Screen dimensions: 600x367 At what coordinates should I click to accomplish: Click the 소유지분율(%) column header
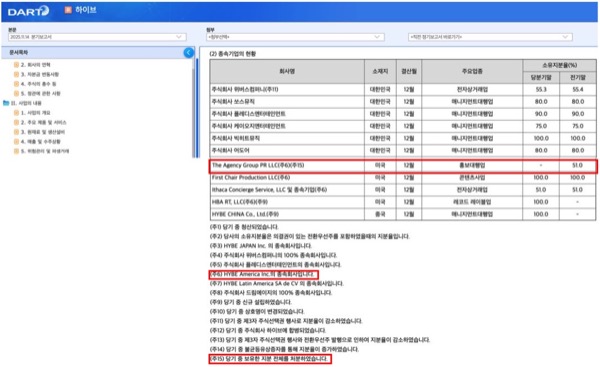[x=559, y=65]
